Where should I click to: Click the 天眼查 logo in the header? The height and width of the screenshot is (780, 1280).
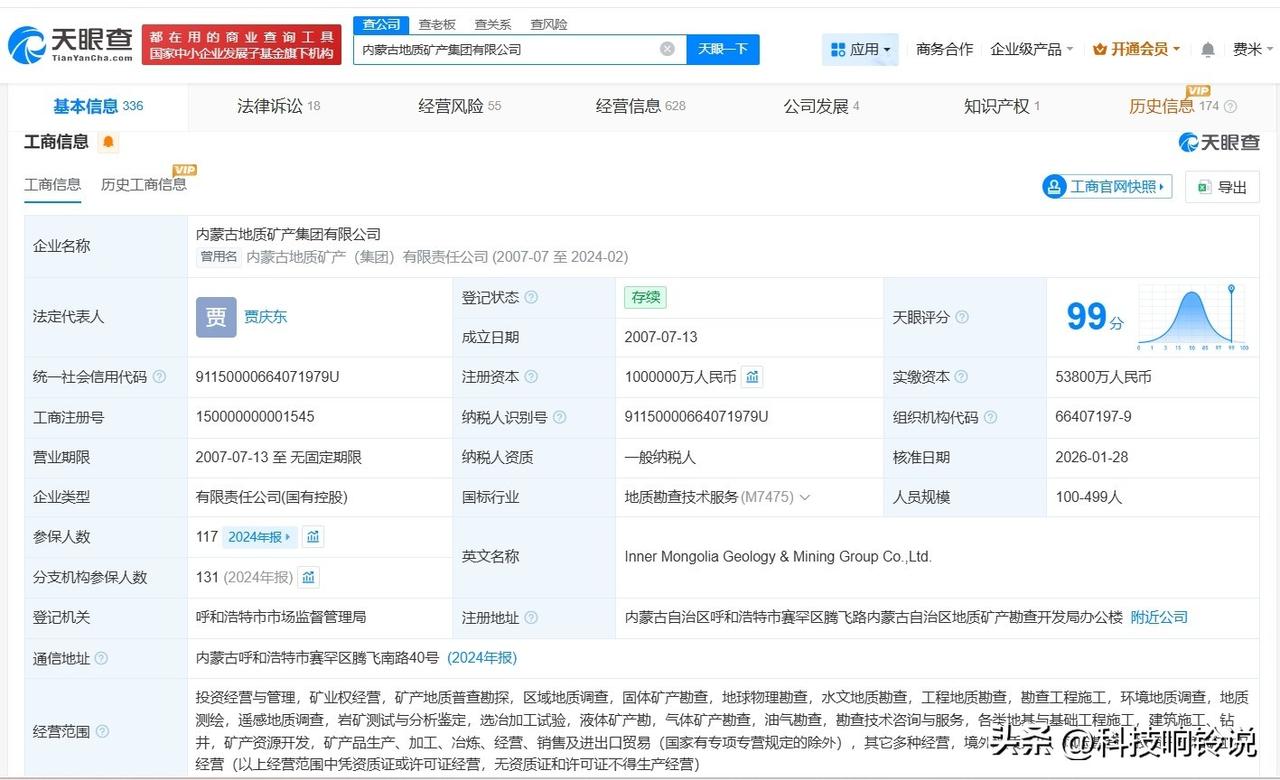click(x=71, y=44)
